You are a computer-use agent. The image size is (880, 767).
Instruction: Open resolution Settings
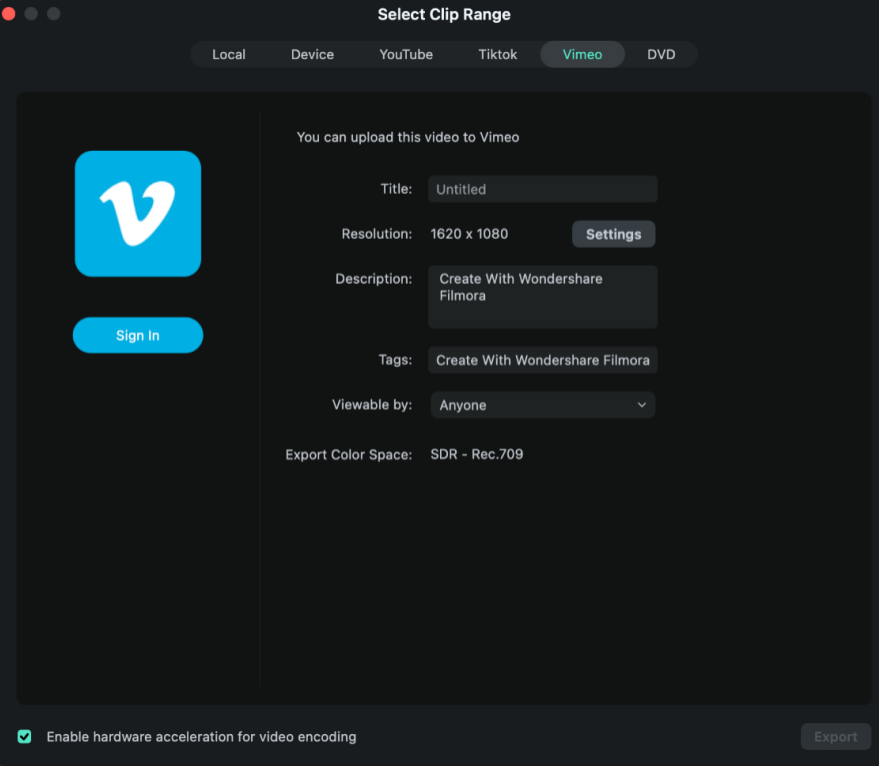tap(613, 234)
